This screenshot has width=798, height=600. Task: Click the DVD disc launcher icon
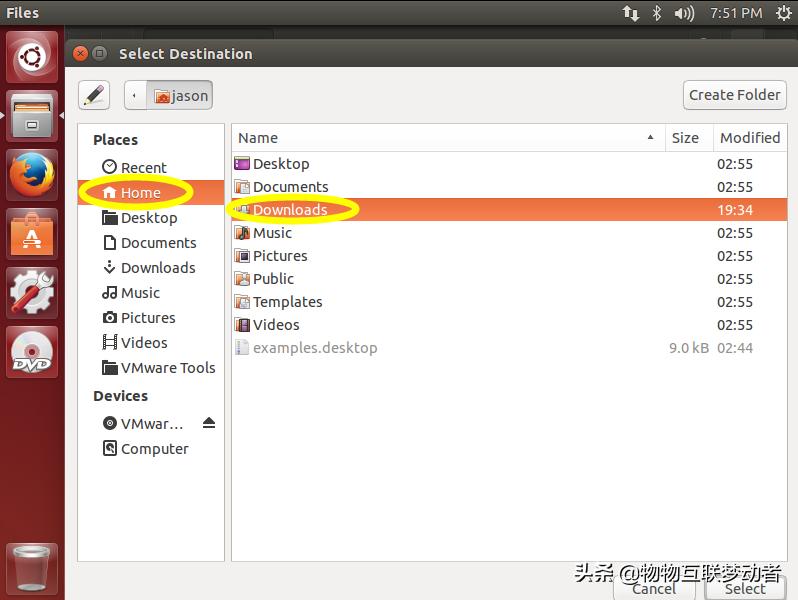point(32,352)
